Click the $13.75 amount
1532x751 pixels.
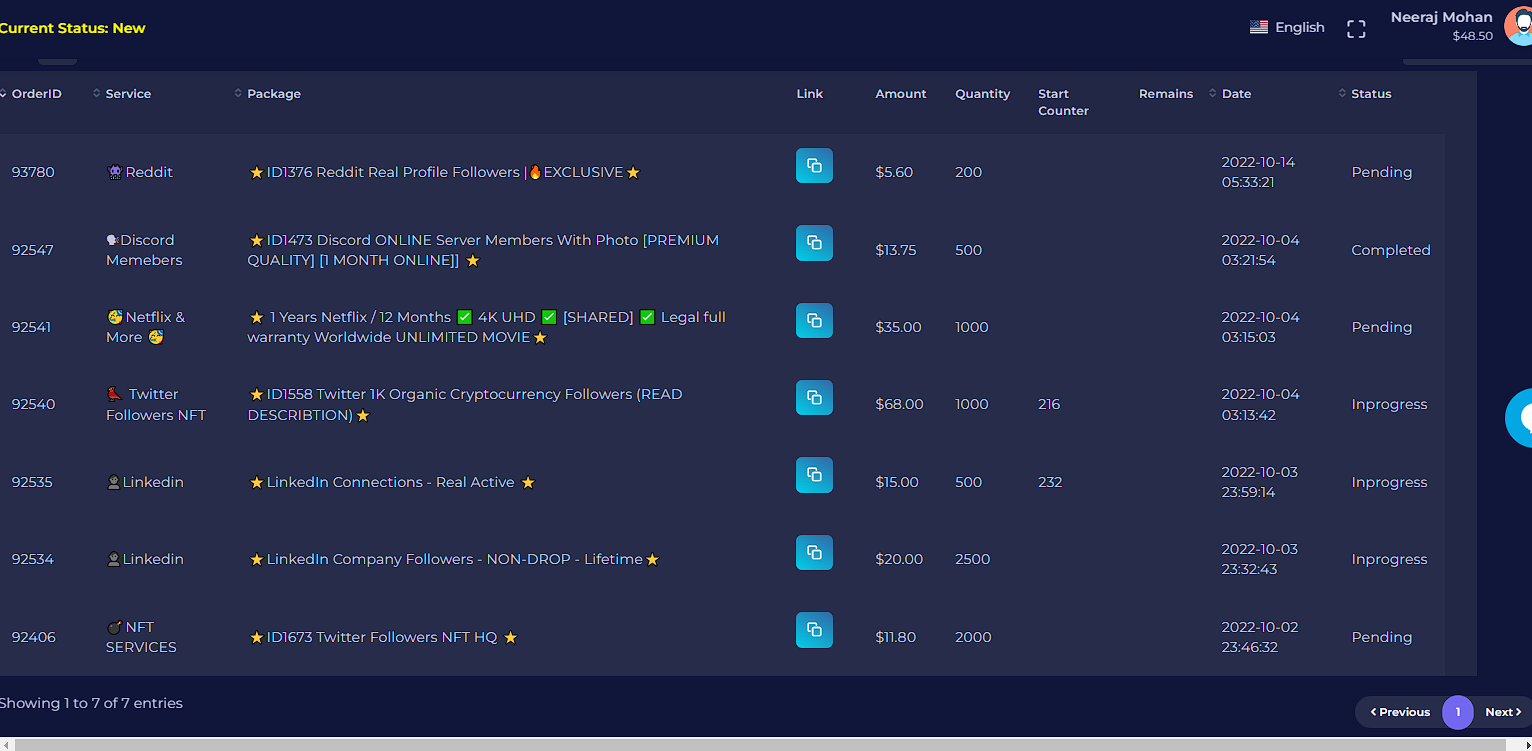tap(896, 250)
